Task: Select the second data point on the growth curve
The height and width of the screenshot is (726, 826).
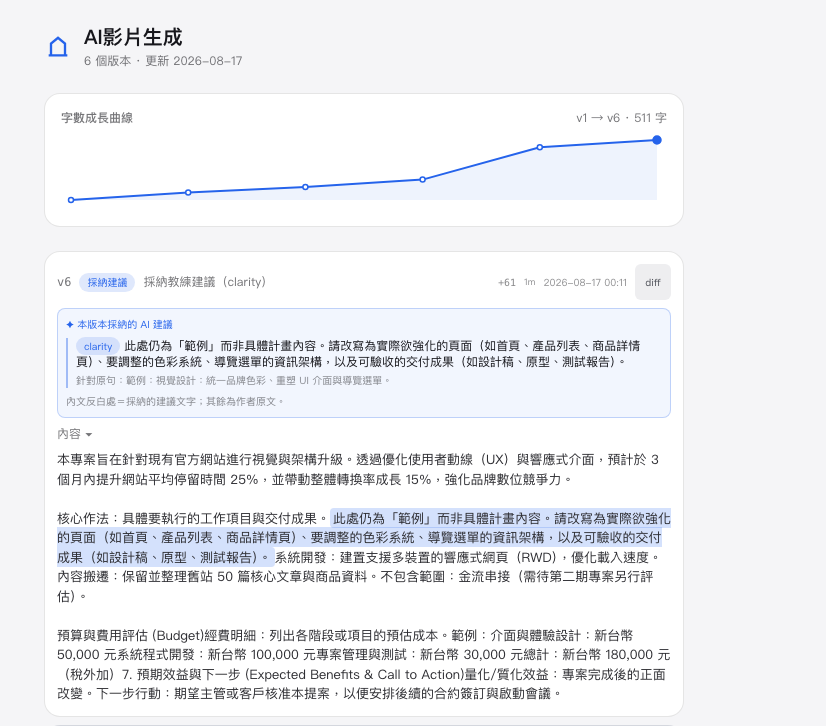Action: tap(188, 193)
